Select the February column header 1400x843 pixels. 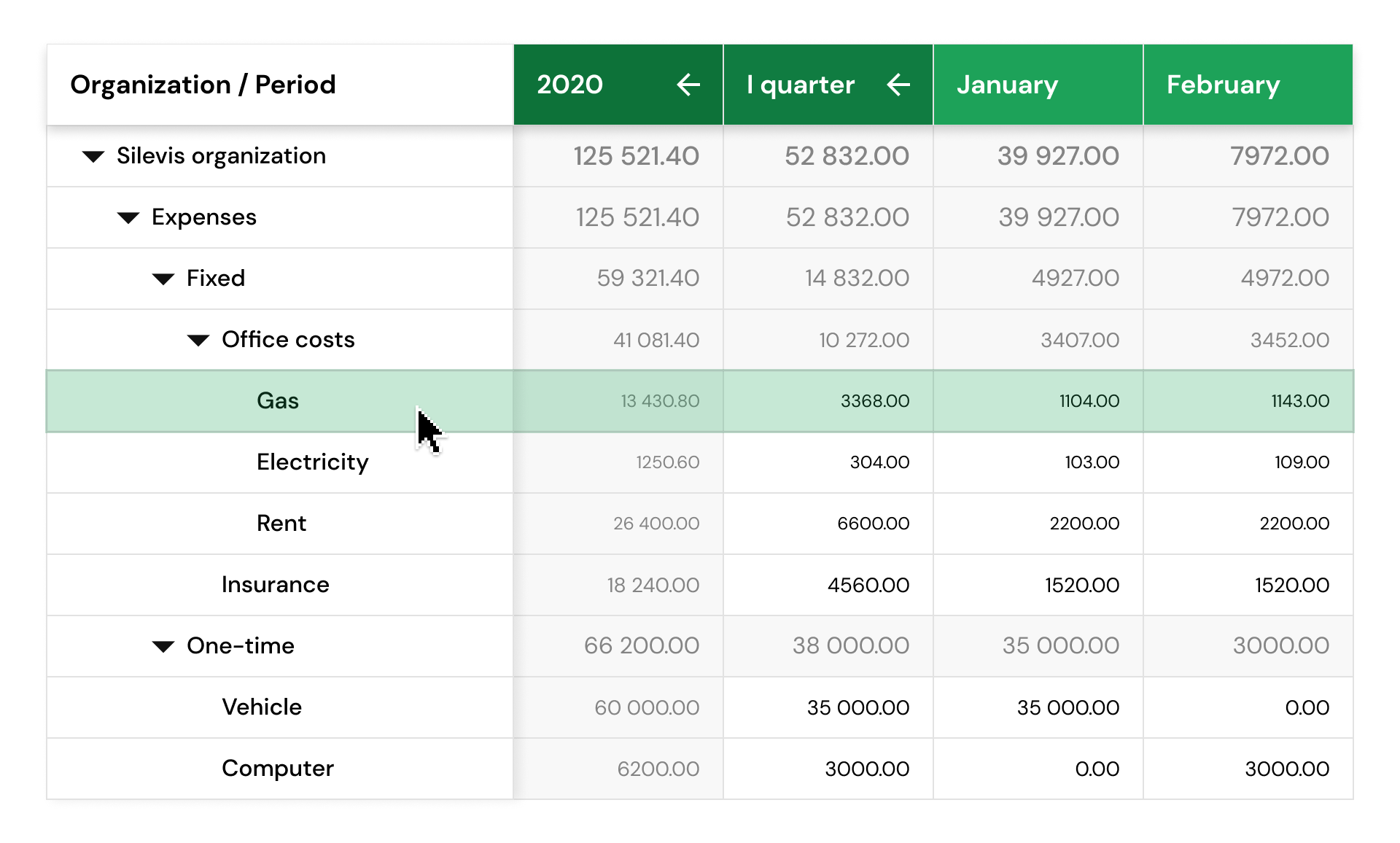(1222, 85)
